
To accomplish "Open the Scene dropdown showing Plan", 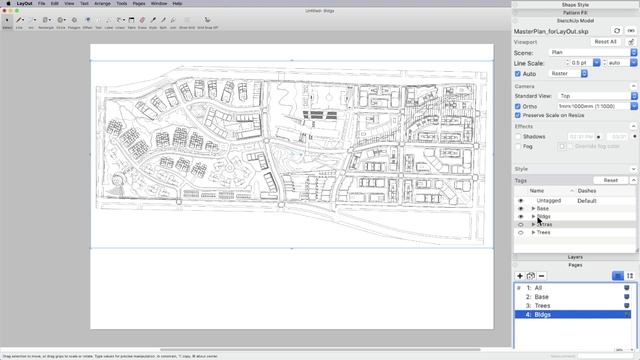I will pyautogui.click(x=592, y=52).
